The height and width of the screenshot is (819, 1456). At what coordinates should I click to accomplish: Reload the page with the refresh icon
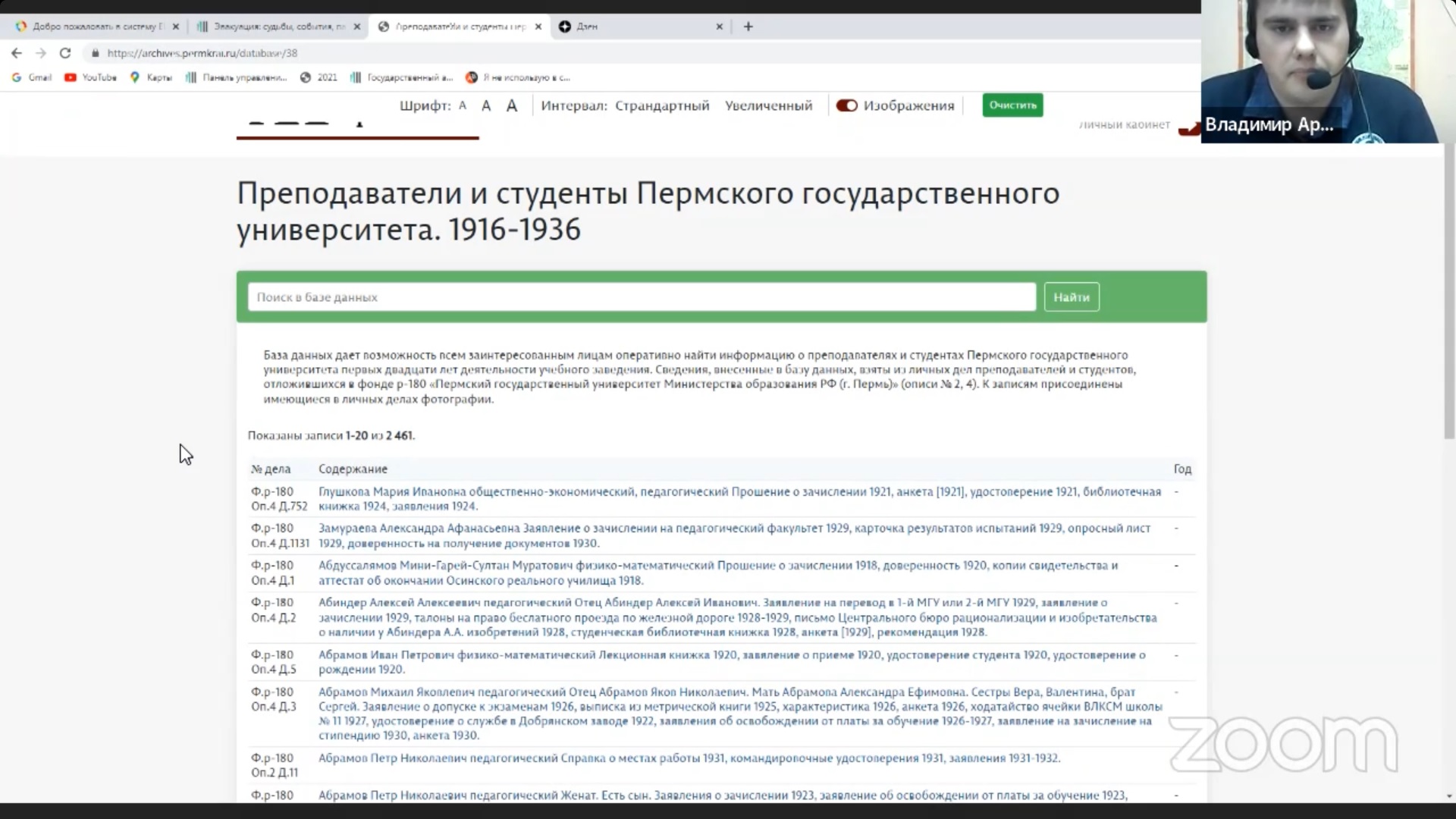point(65,53)
